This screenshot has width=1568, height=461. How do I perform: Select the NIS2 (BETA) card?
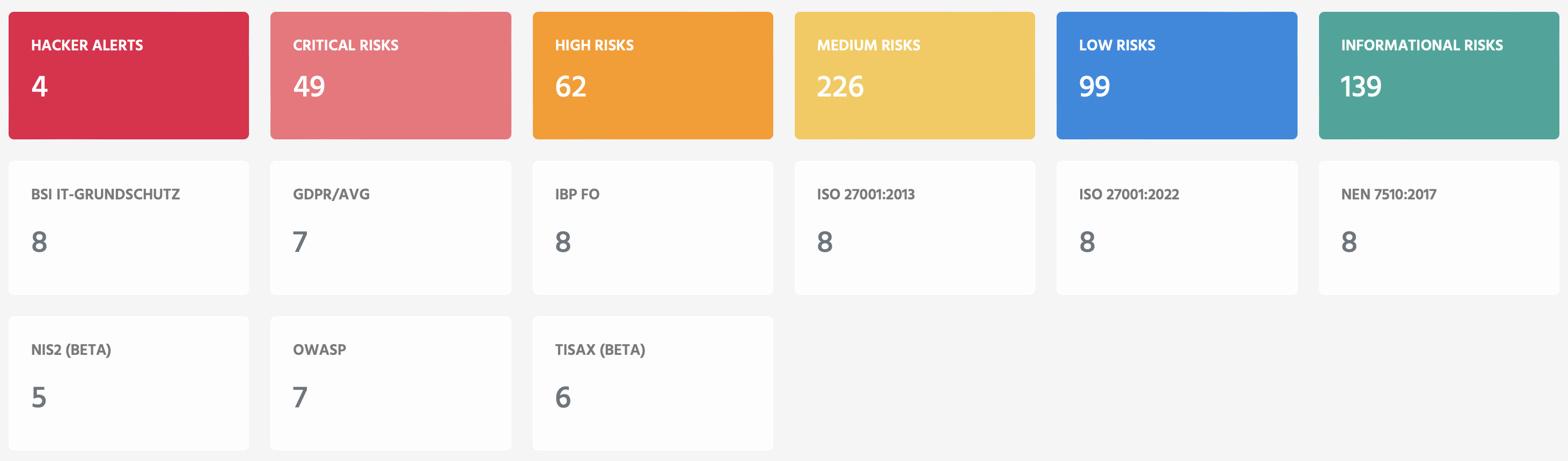[128, 383]
